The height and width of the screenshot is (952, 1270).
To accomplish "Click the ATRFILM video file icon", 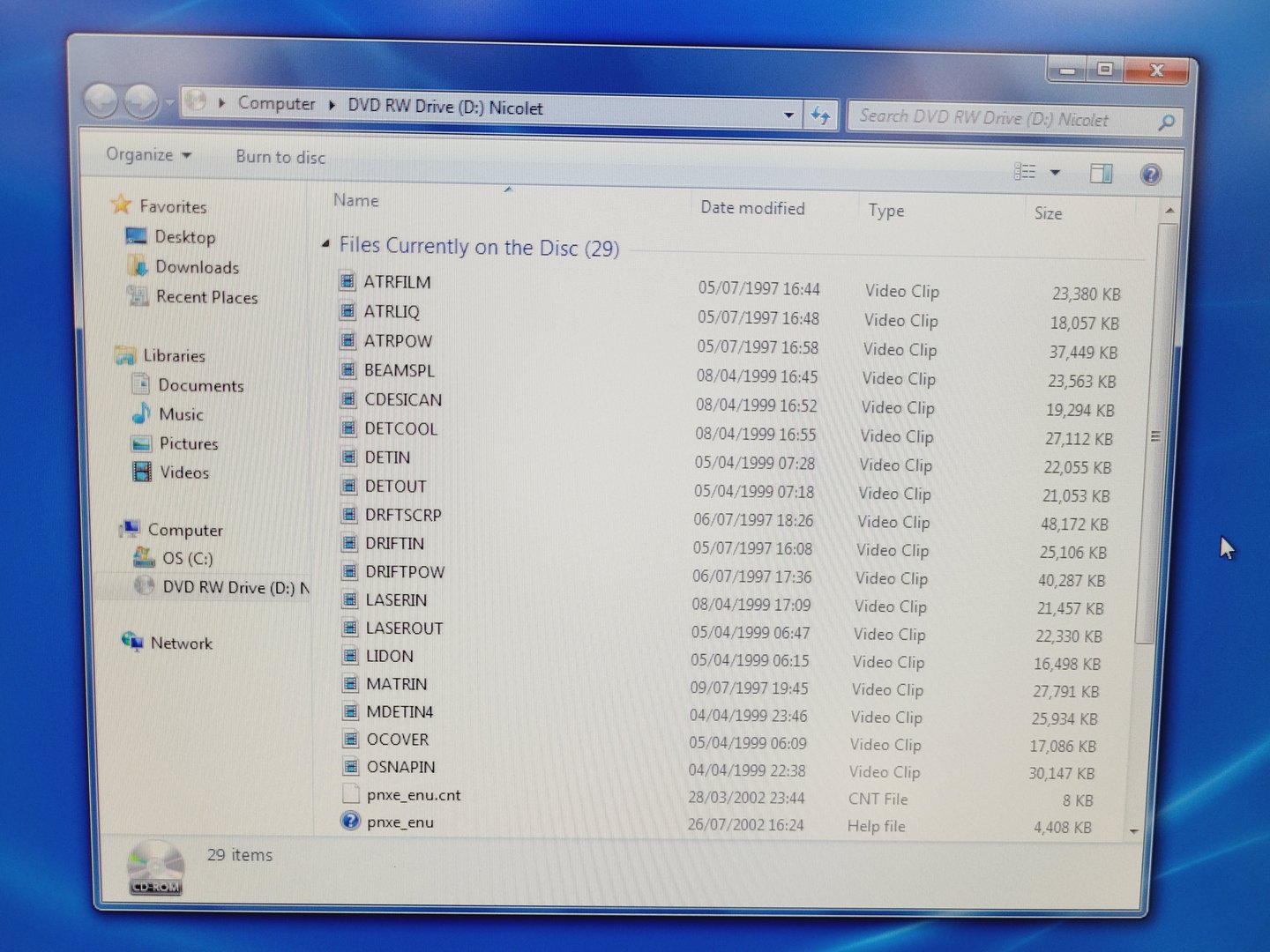I will pyautogui.click(x=347, y=281).
